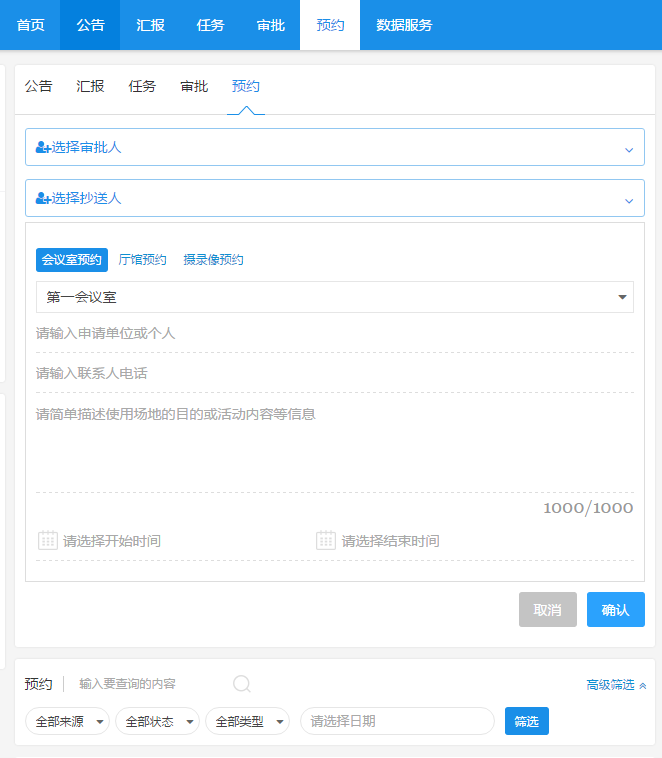The height and width of the screenshot is (758, 662).
Task: Click the 确认 button
Action: (x=616, y=609)
